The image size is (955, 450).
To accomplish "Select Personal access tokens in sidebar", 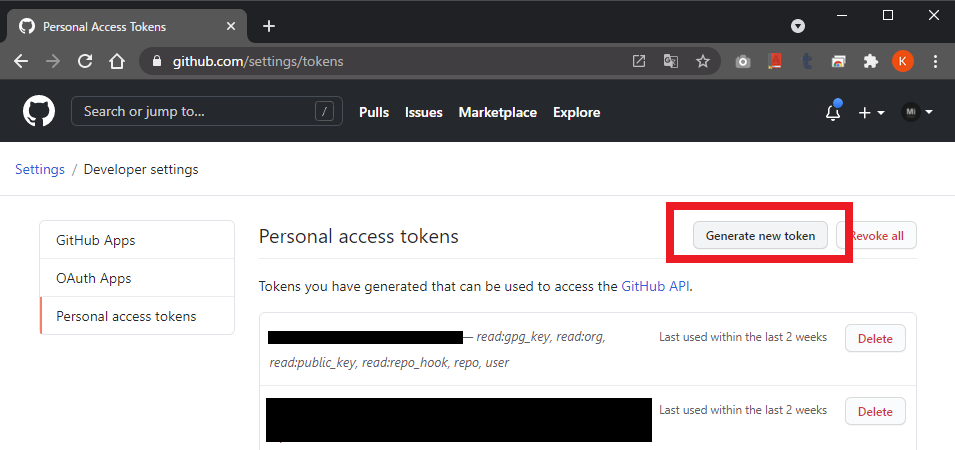I will 137,316.
